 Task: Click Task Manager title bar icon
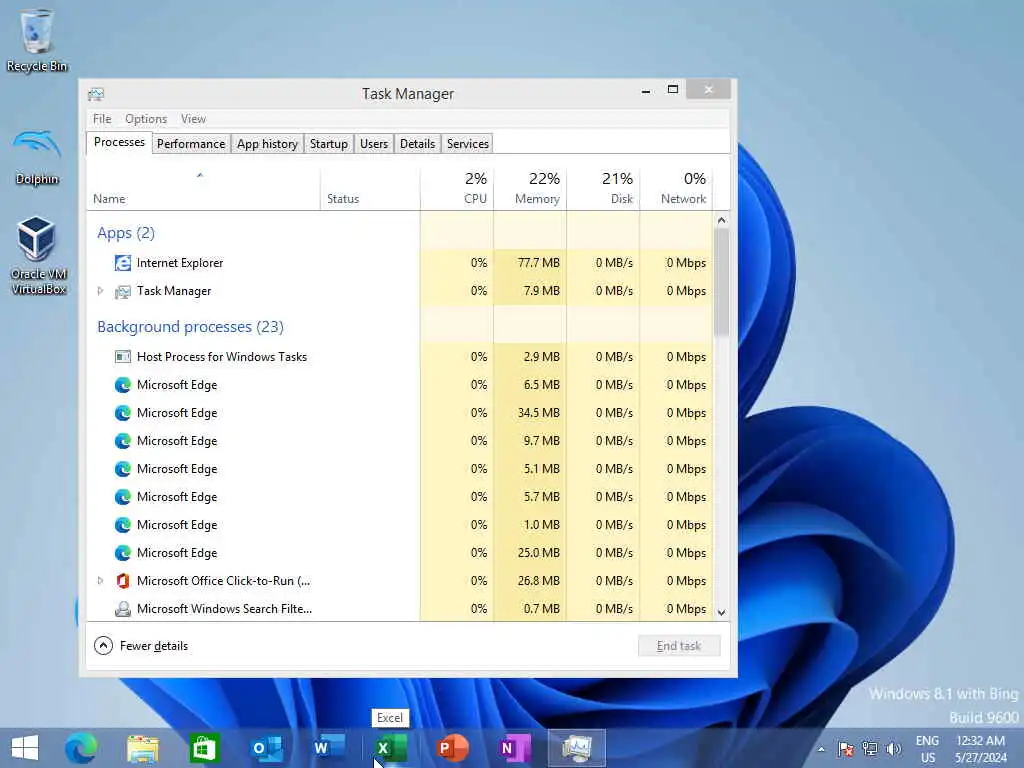tap(96, 95)
